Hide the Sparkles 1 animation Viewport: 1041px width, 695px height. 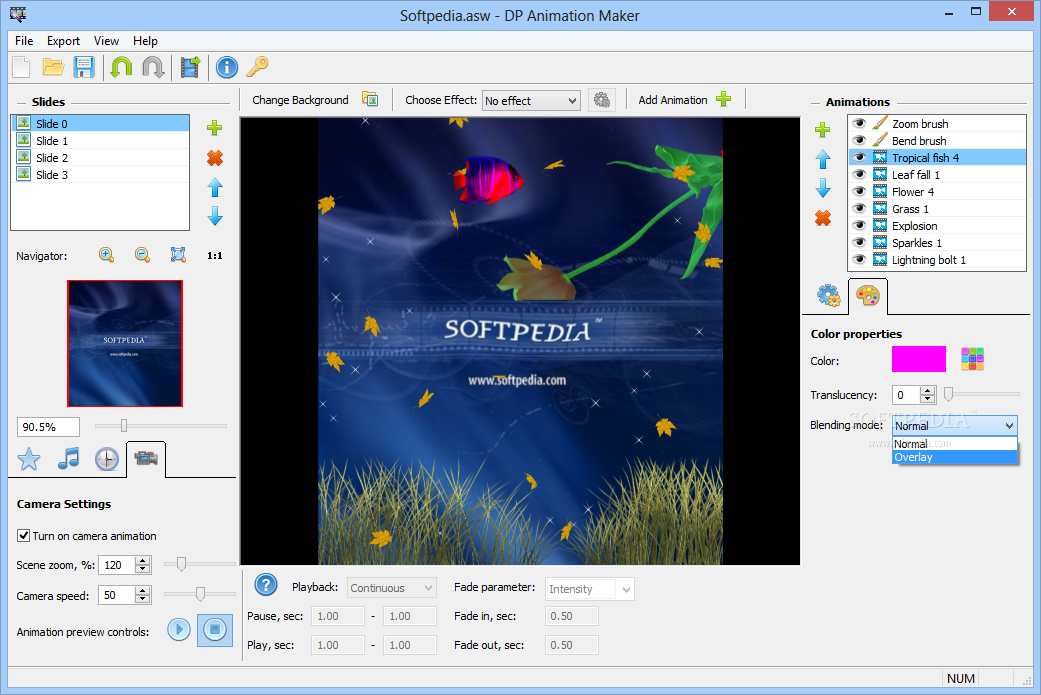click(x=859, y=242)
